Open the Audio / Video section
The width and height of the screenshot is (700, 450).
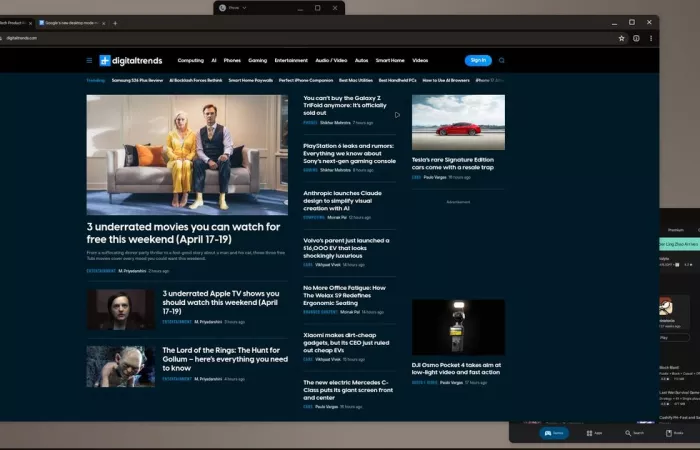point(331,60)
